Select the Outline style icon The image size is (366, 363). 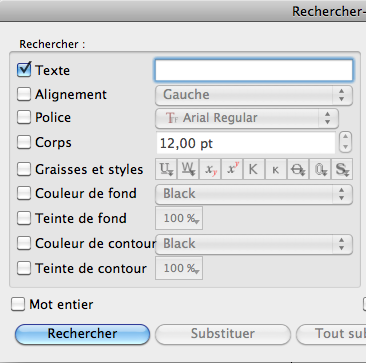[x=320, y=169]
